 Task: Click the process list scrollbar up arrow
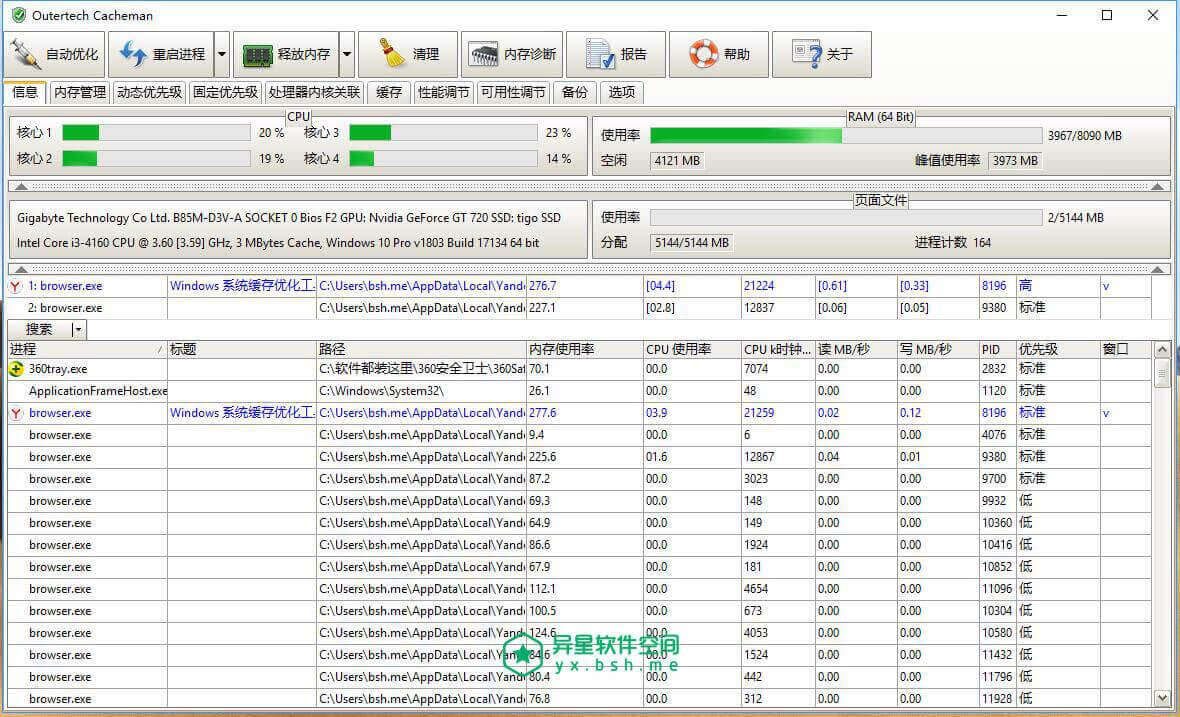coord(1162,349)
